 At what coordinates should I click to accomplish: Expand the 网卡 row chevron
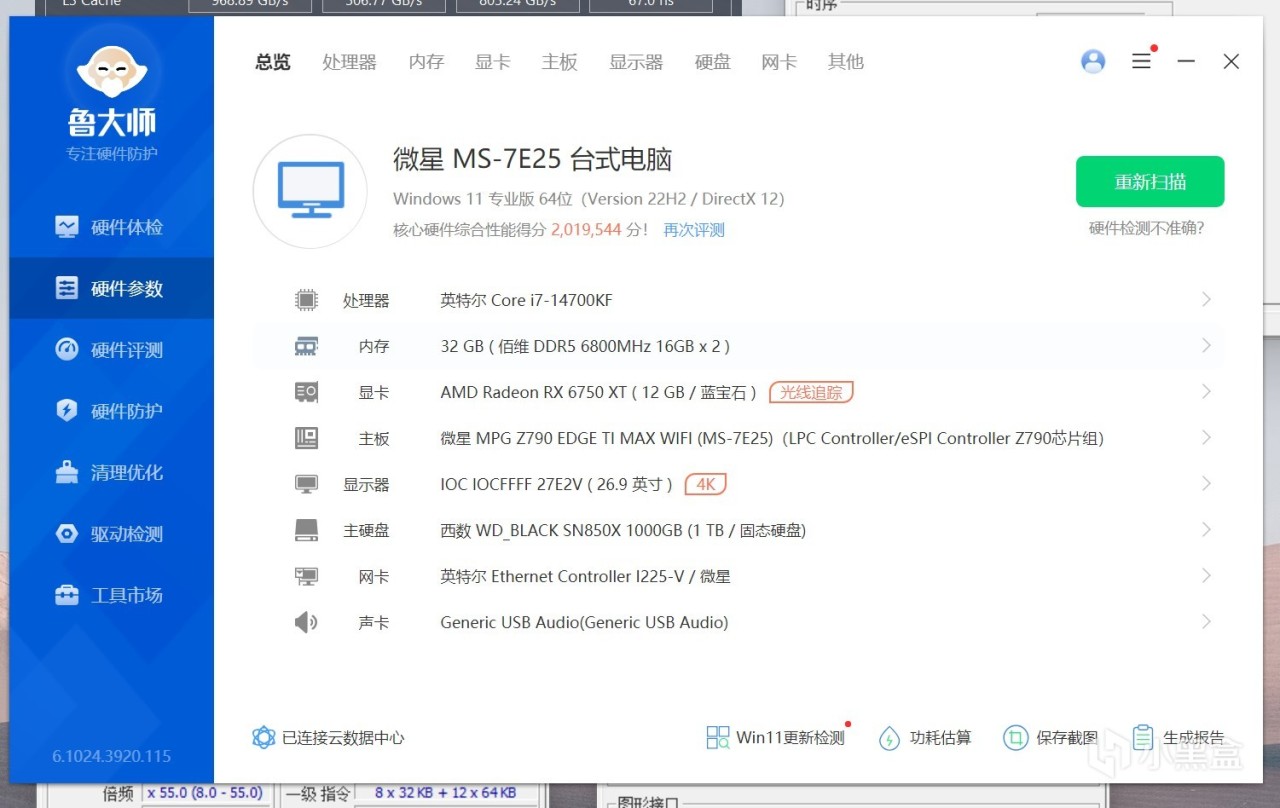pos(1206,576)
